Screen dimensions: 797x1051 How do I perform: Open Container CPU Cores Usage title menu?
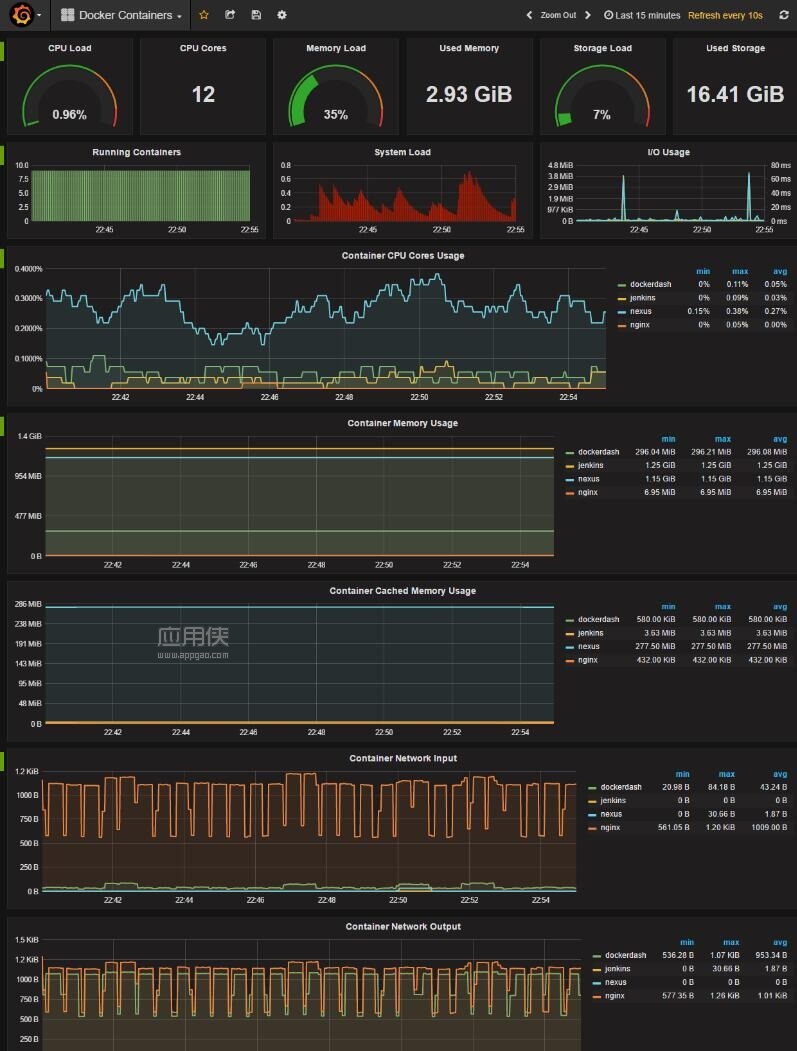(403, 255)
